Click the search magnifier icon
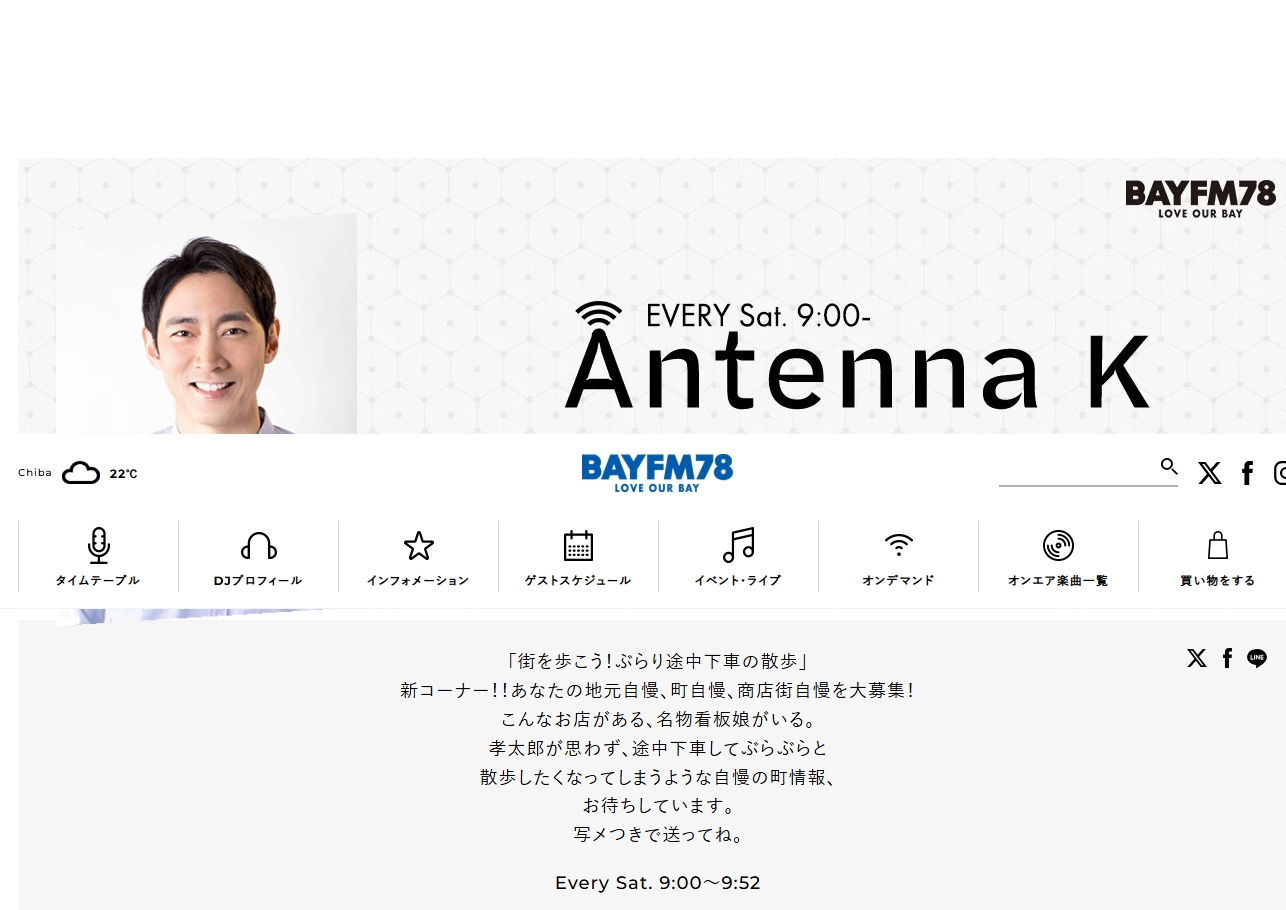The height and width of the screenshot is (910, 1286). pos(1169,466)
